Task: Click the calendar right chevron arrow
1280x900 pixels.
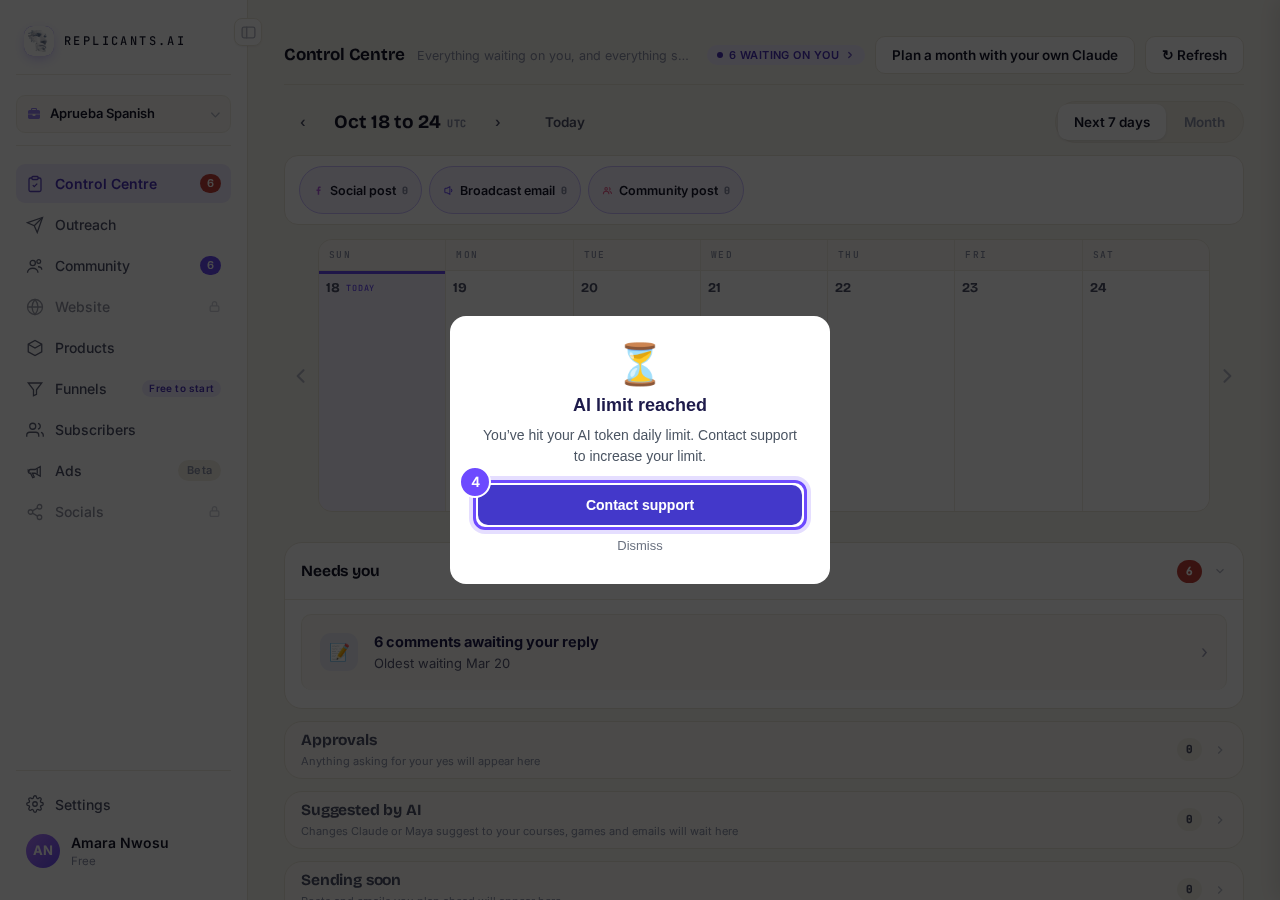Action: 1227,376
